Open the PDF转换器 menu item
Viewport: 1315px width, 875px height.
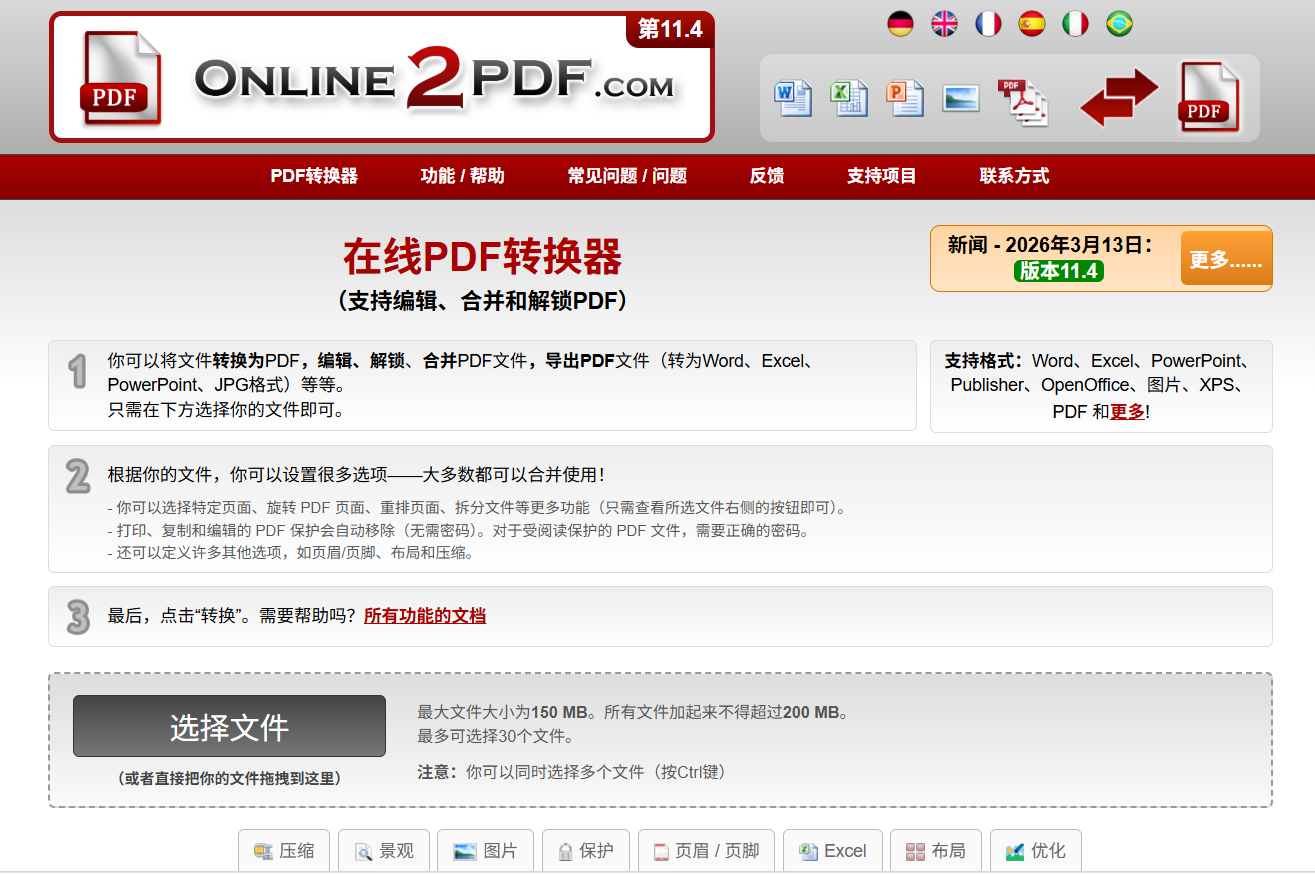click(x=314, y=176)
